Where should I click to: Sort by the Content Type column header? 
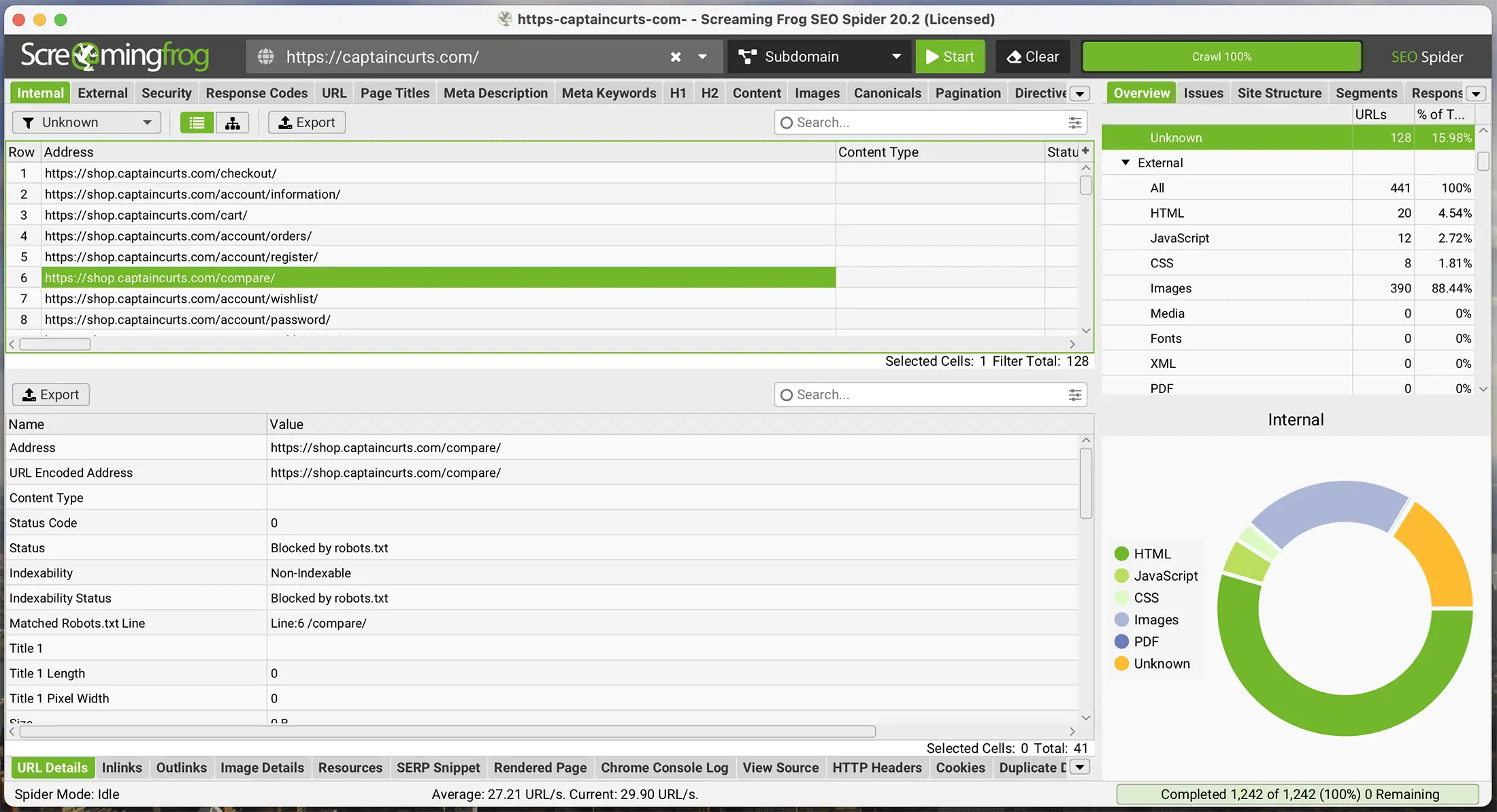pyautogui.click(x=939, y=152)
